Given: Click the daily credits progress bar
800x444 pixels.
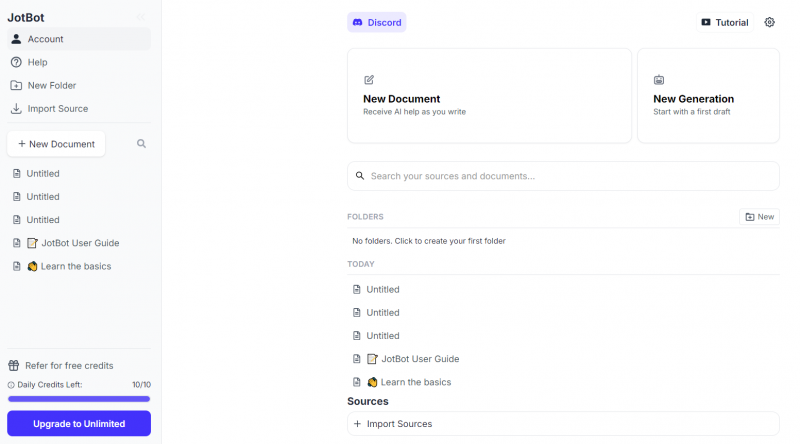Looking at the screenshot, I should click(78, 399).
